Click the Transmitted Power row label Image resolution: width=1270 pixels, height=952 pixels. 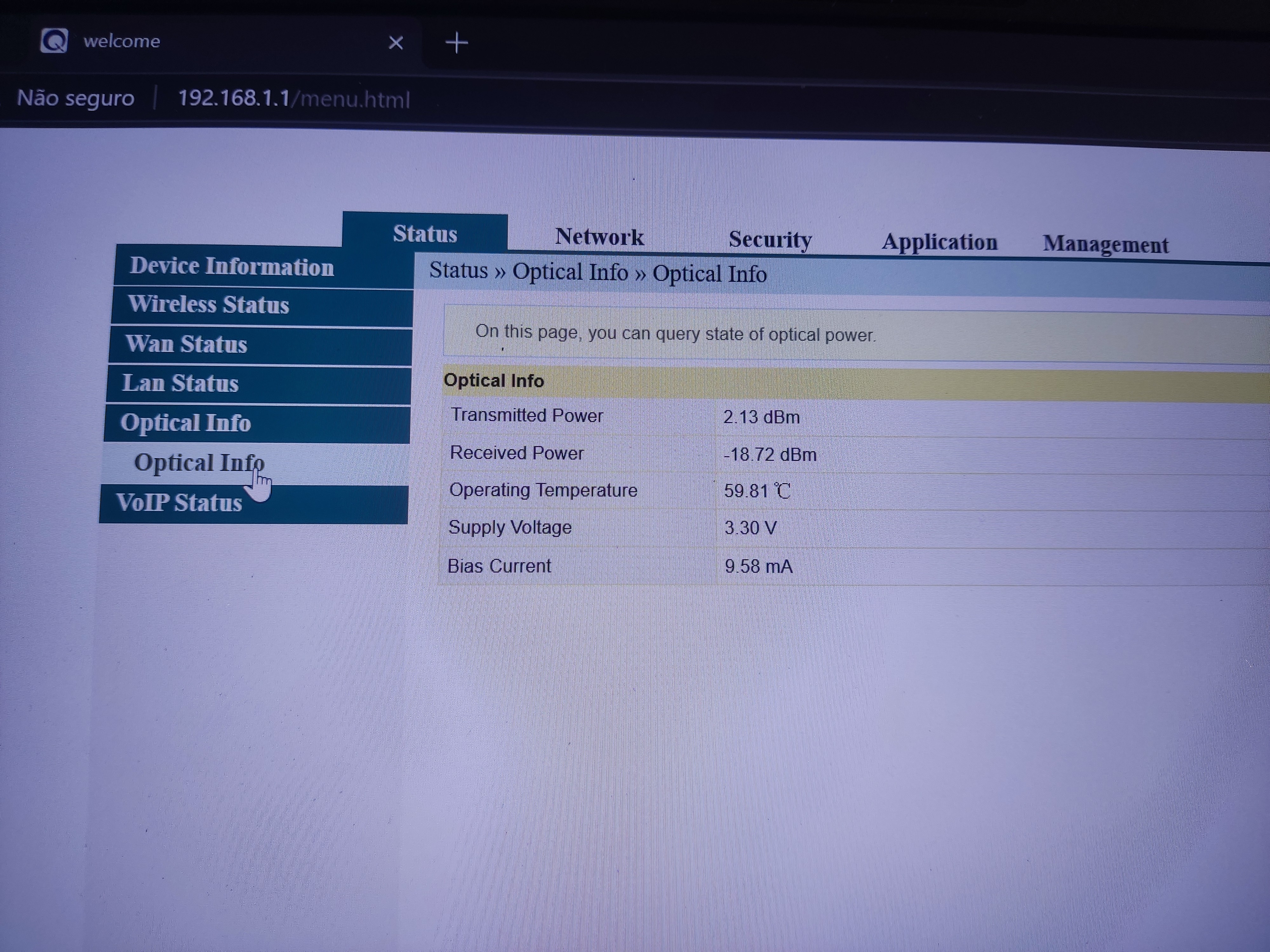(526, 415)
